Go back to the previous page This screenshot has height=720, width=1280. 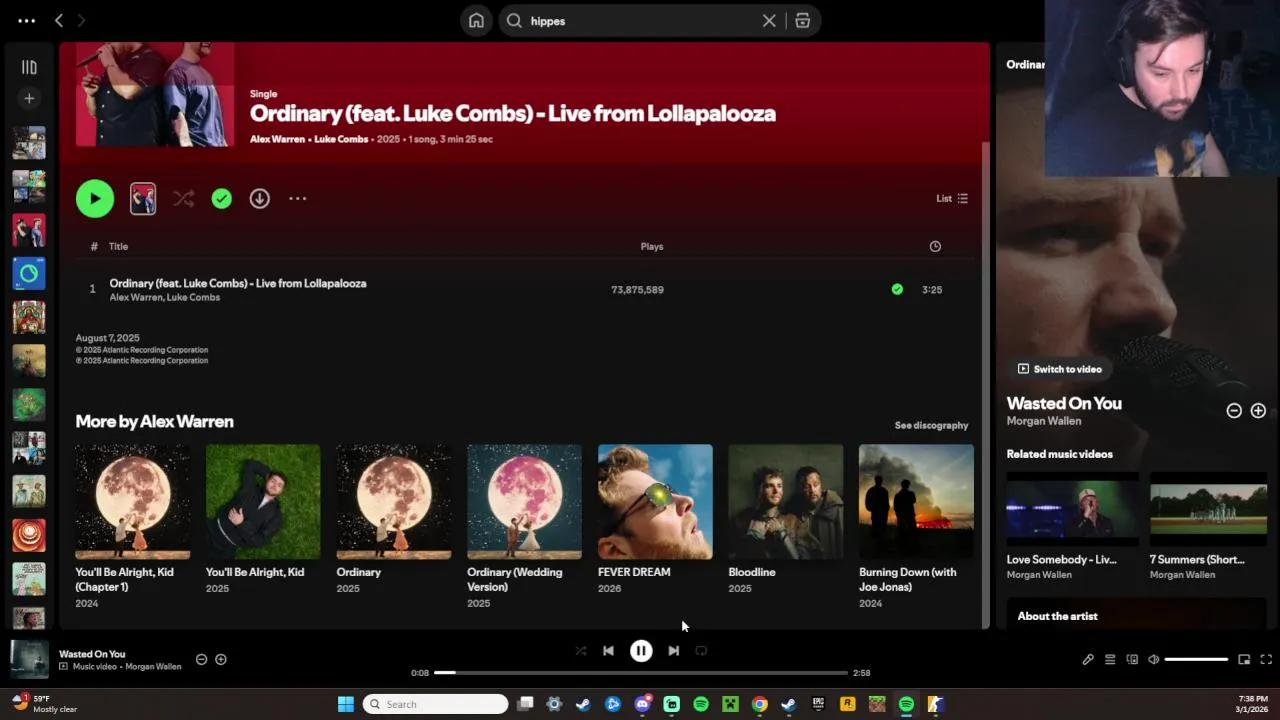pyautogui.click(x=59, y=20)
